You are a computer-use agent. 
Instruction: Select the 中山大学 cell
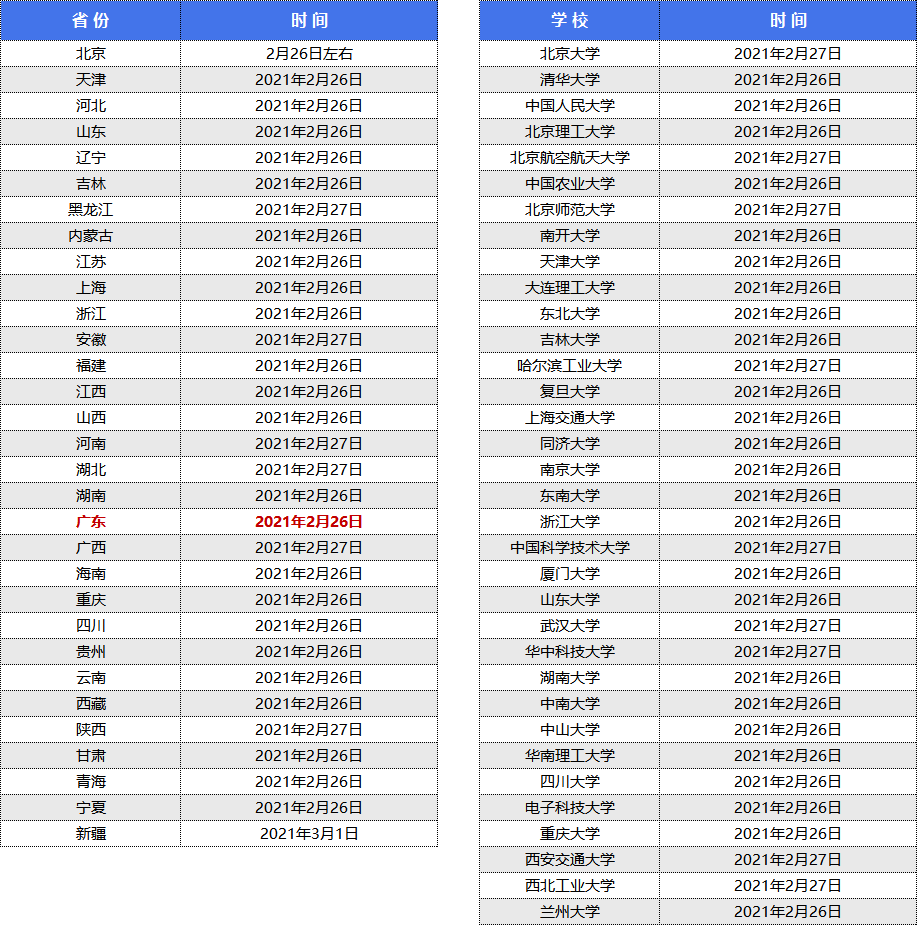[569, 729]
